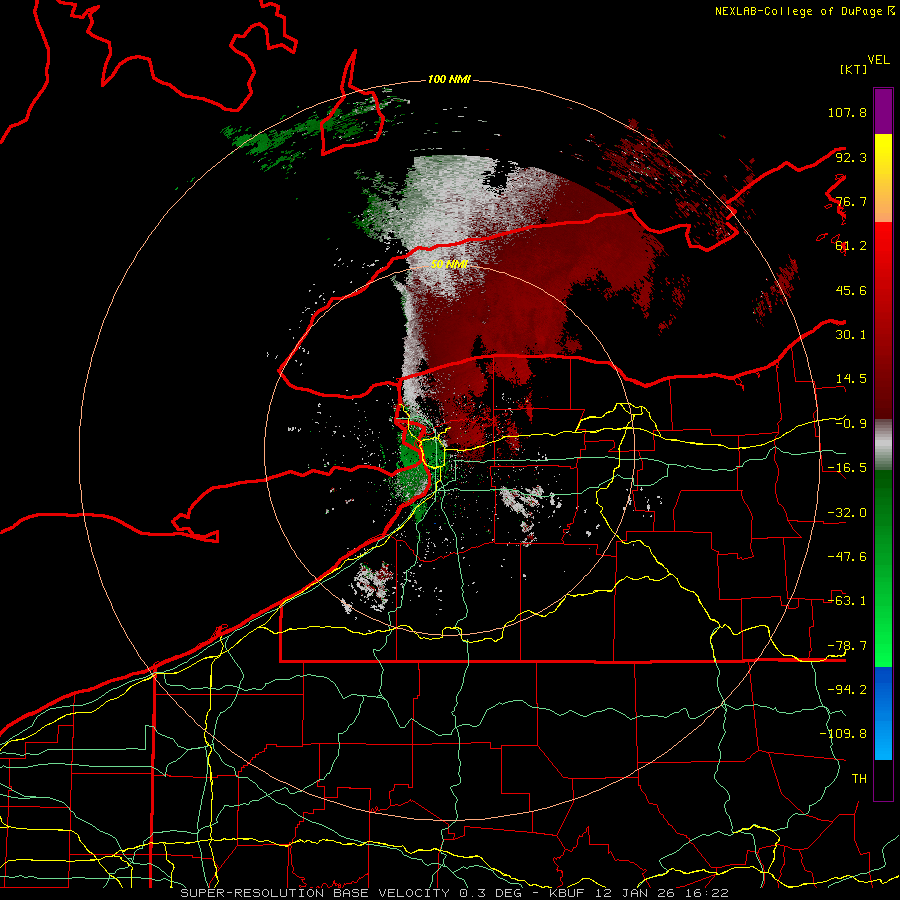This screenshot has width=900, height=900.
Task: Click the 61.2 value on velocity scale
Action: click(851, 246)
